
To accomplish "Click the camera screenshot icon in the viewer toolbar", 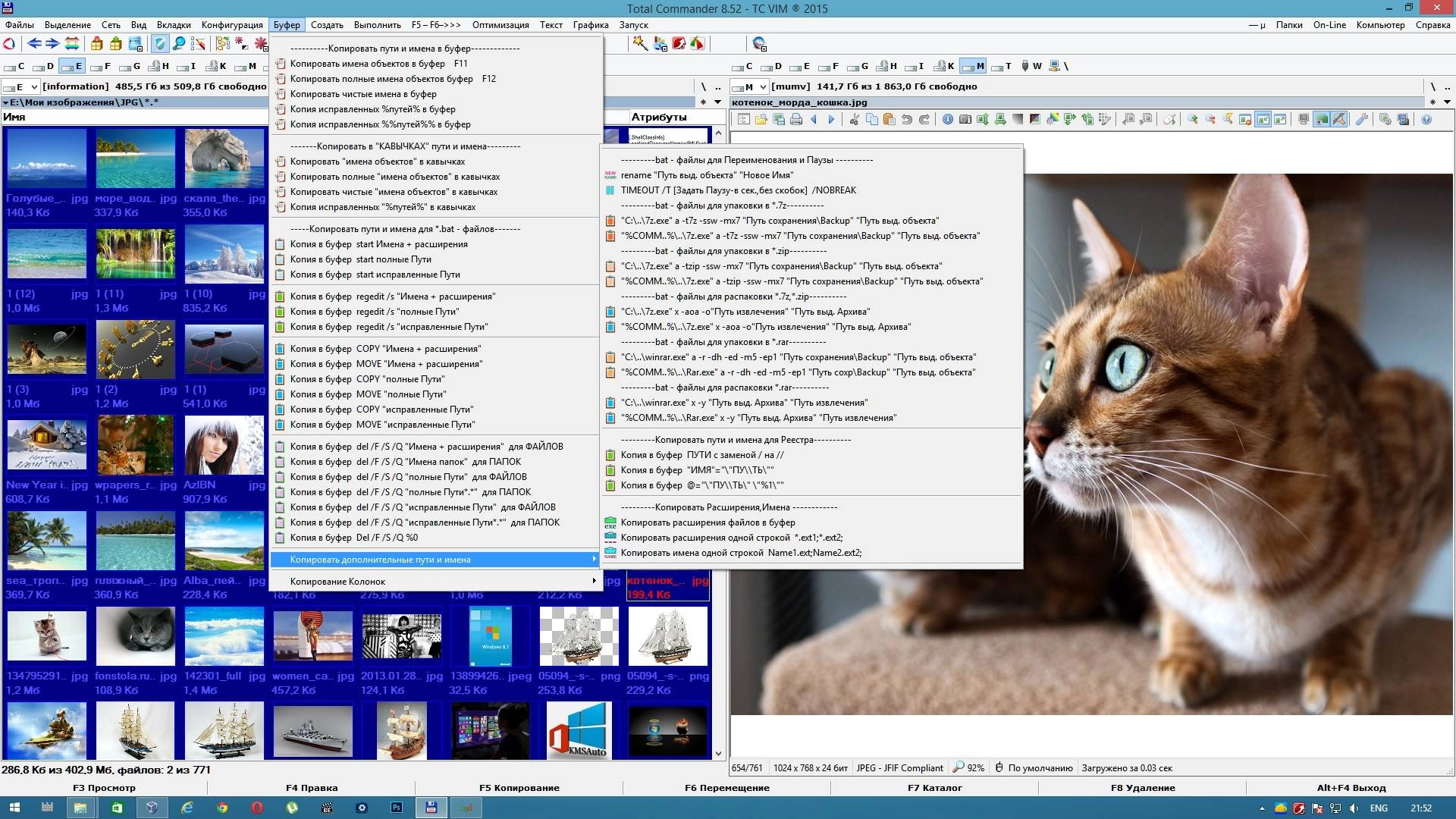I will (965, 119).
